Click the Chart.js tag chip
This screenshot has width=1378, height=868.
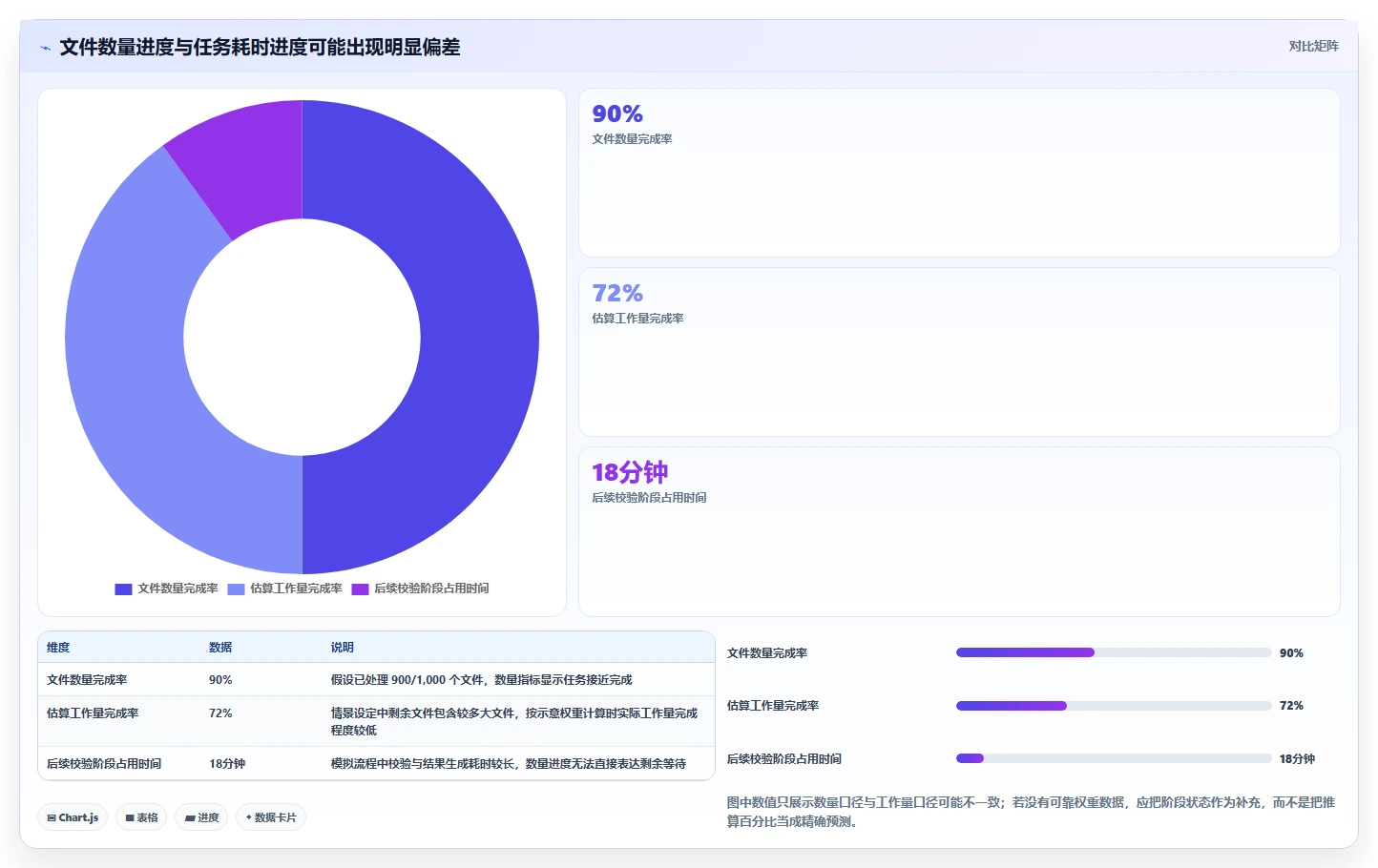click(73, 817)
